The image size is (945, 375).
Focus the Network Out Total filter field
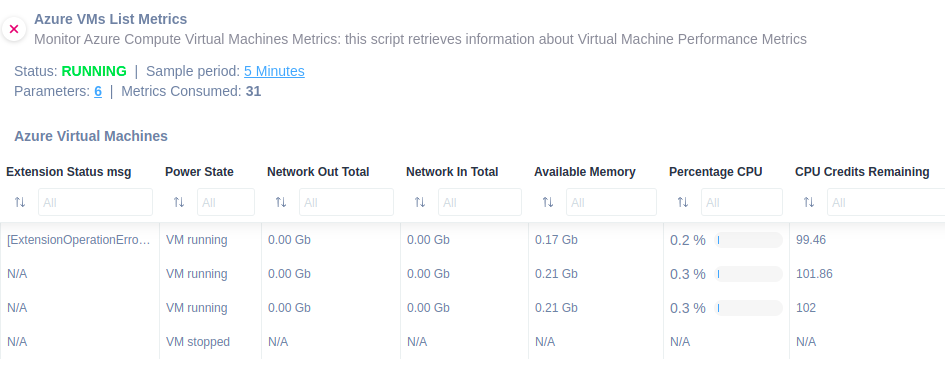347,202
